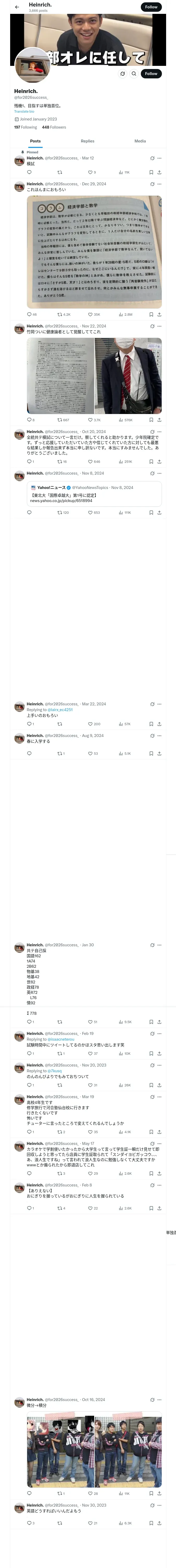Open the Yahoo! News quoted post card
This screenshot has width=176, height=1568.
point(94,494)
